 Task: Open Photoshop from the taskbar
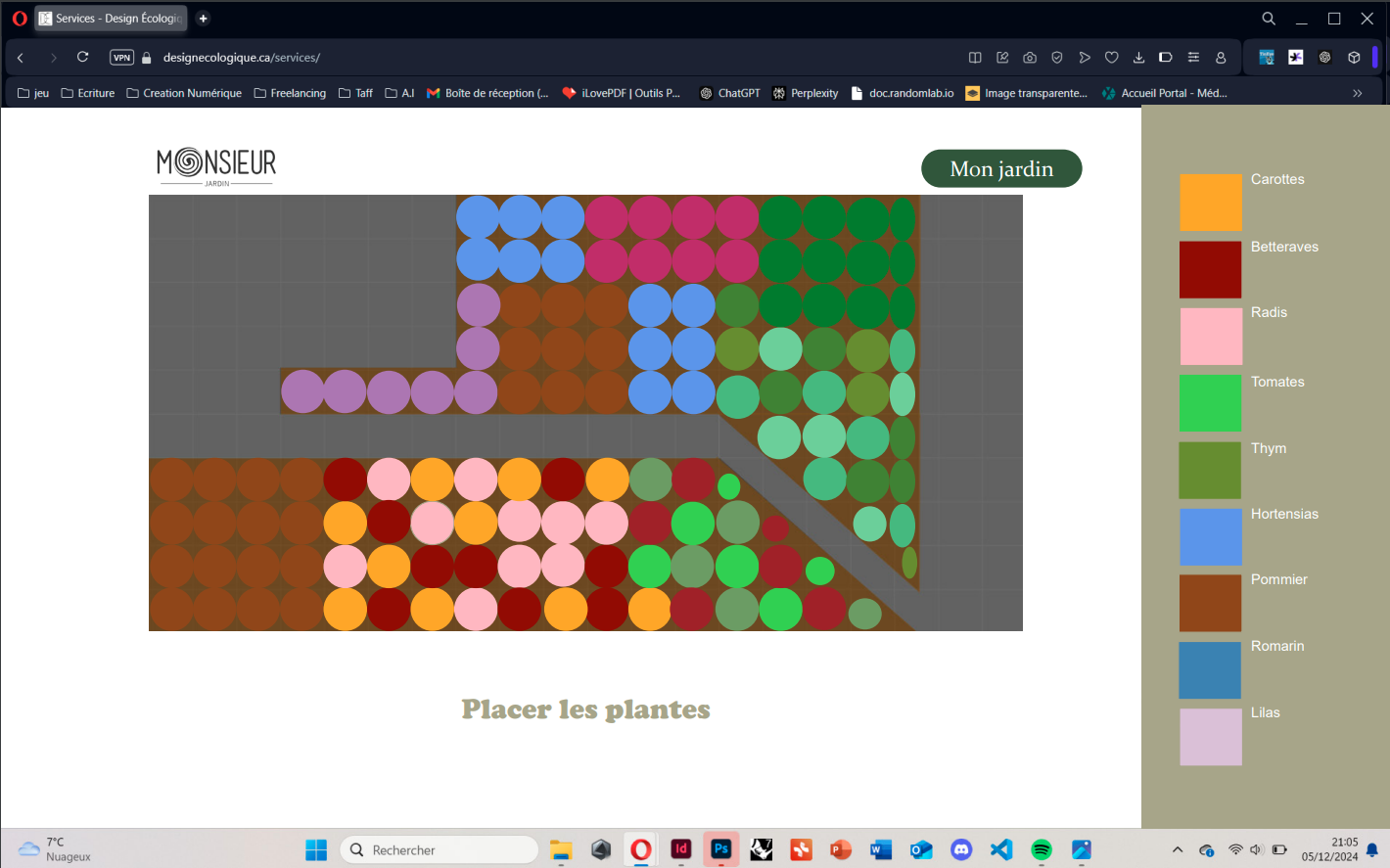tap(721, 849)
